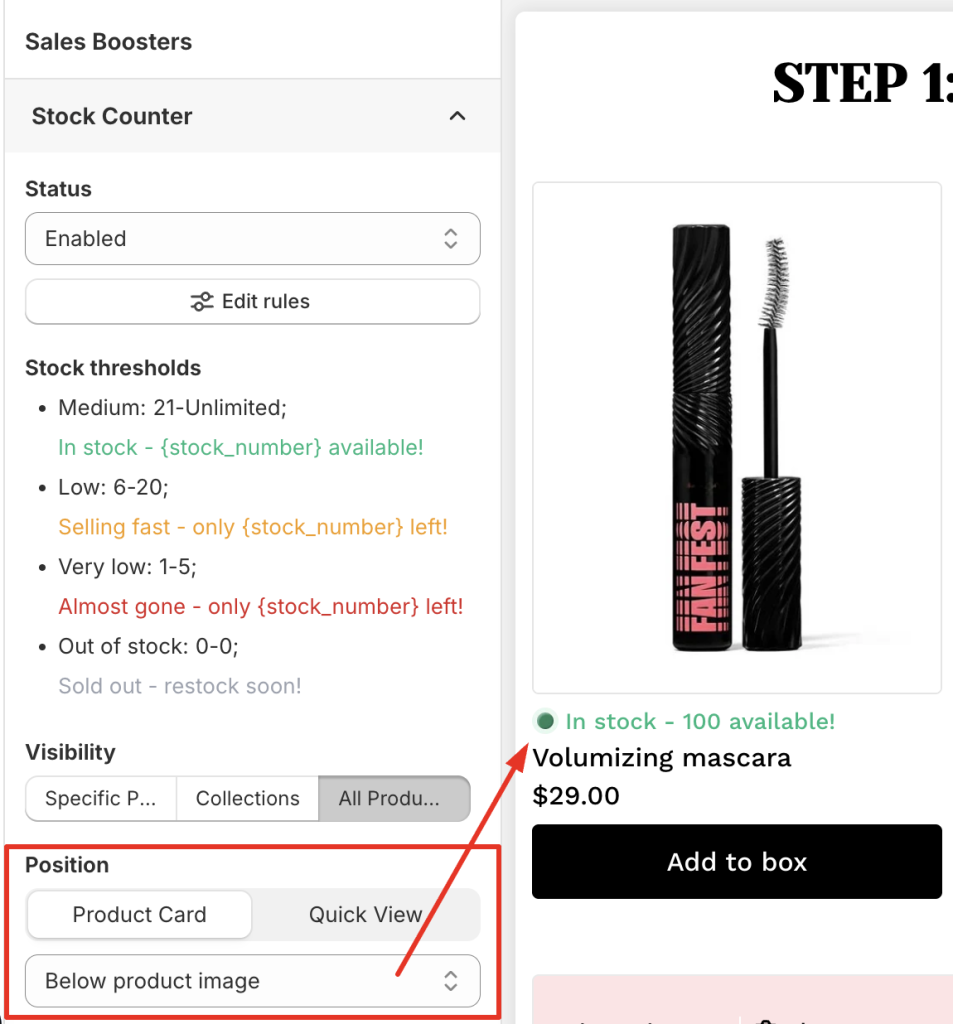Click the up-down arrows on Status select
Image resolution: width=953 pixels, height=1024 pixels.
451,239
